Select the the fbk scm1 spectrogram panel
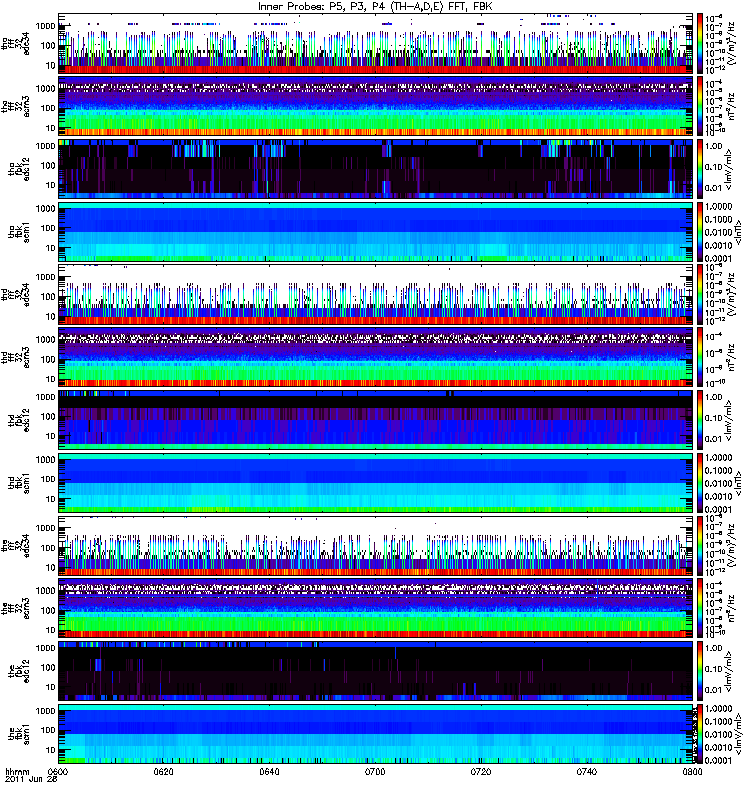This screenshot has width=750, height=800. tap(376, 733)
